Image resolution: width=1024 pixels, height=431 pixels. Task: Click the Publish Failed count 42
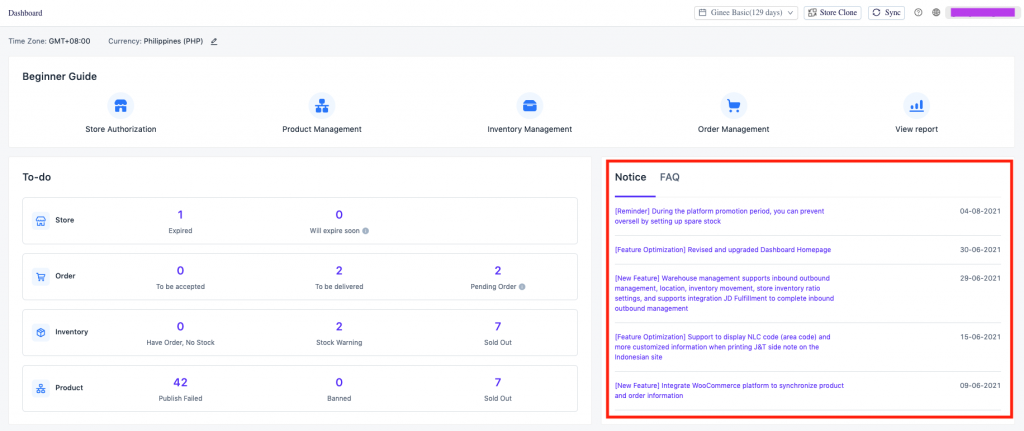[180, 382]
